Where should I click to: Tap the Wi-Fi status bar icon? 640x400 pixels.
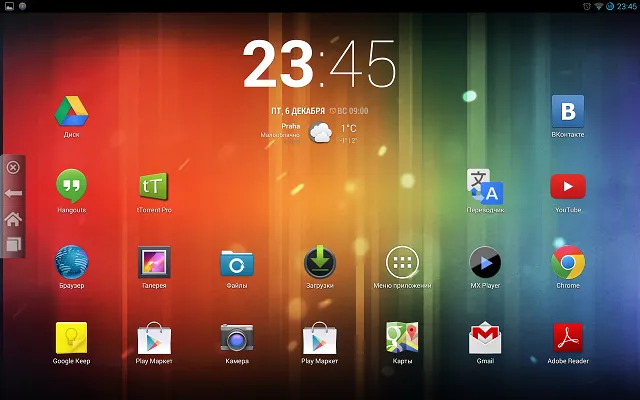pyautogui.click(x=598, y=6)
